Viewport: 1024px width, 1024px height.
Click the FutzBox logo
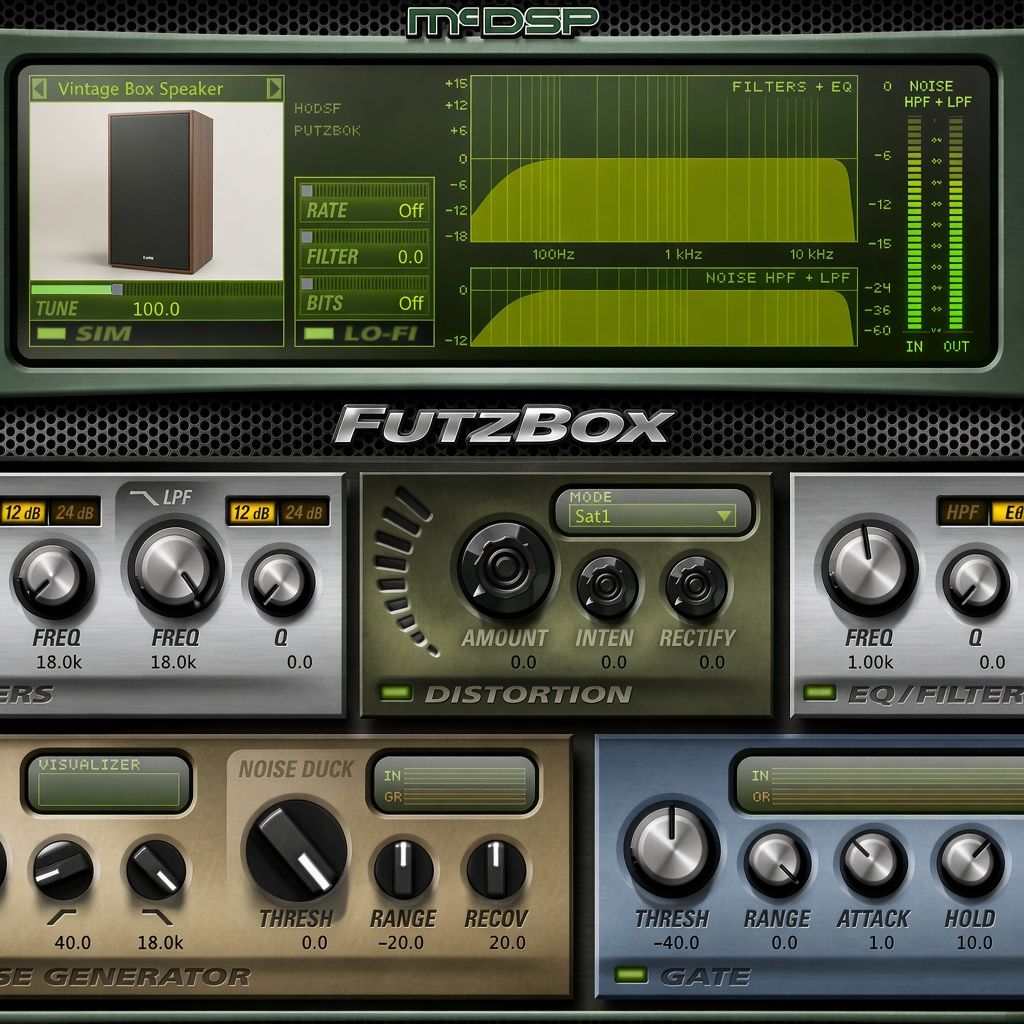pos(504,425)
